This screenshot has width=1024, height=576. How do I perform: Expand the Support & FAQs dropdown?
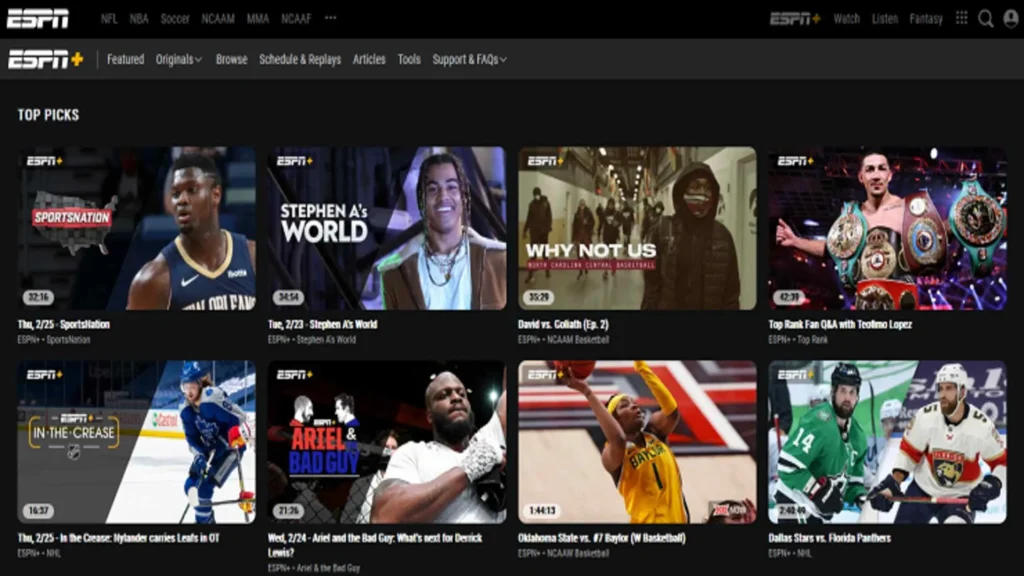[x=469, y=59]
